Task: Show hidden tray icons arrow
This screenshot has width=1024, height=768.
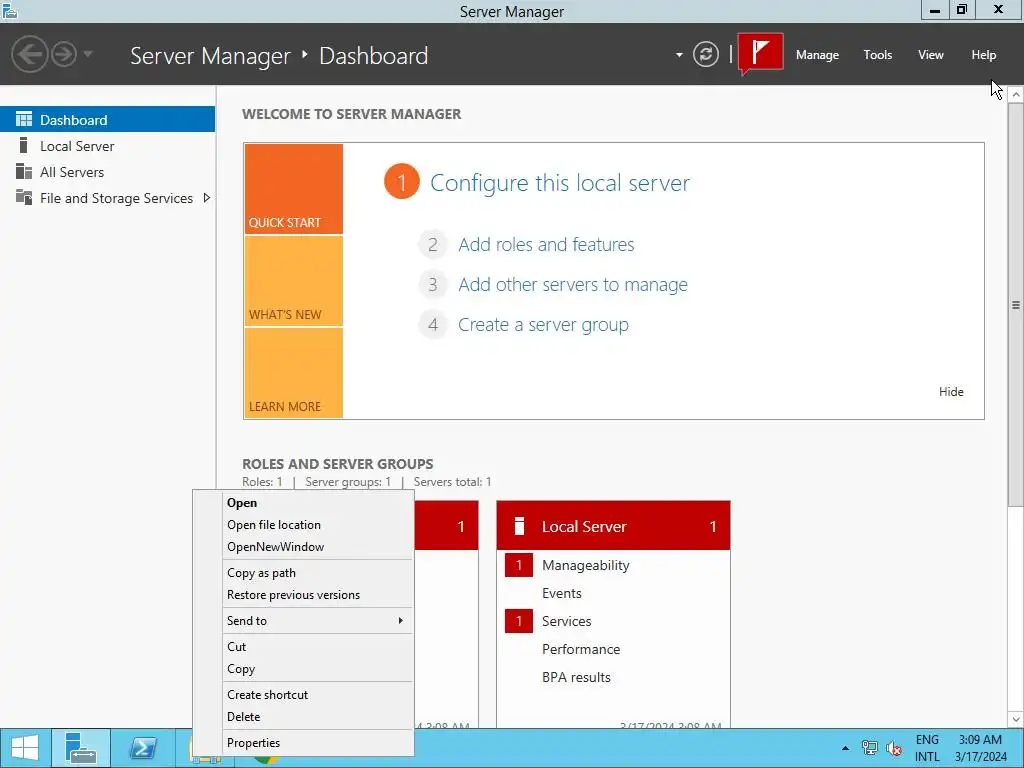Action: 845,748
